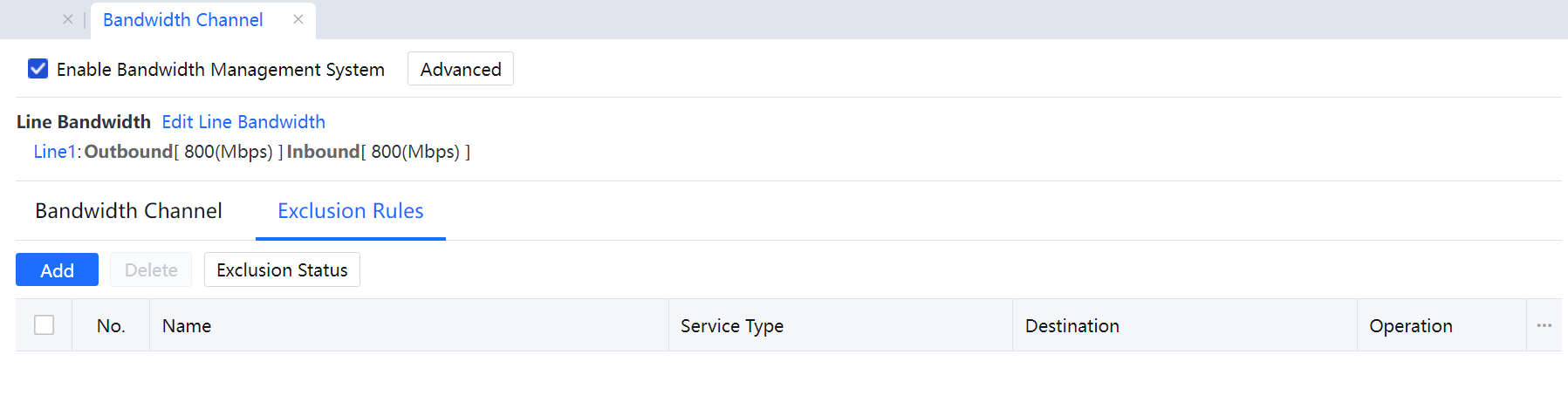1568x409 pixels.
Task: Click the Service Type column header
Action: 731,326
